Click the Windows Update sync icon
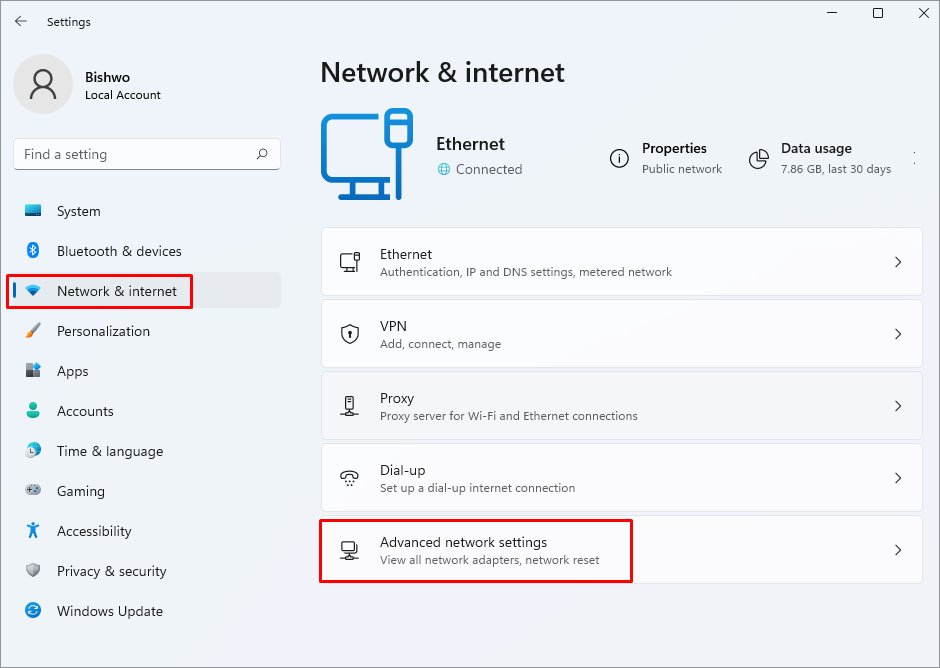 [33, 610]
